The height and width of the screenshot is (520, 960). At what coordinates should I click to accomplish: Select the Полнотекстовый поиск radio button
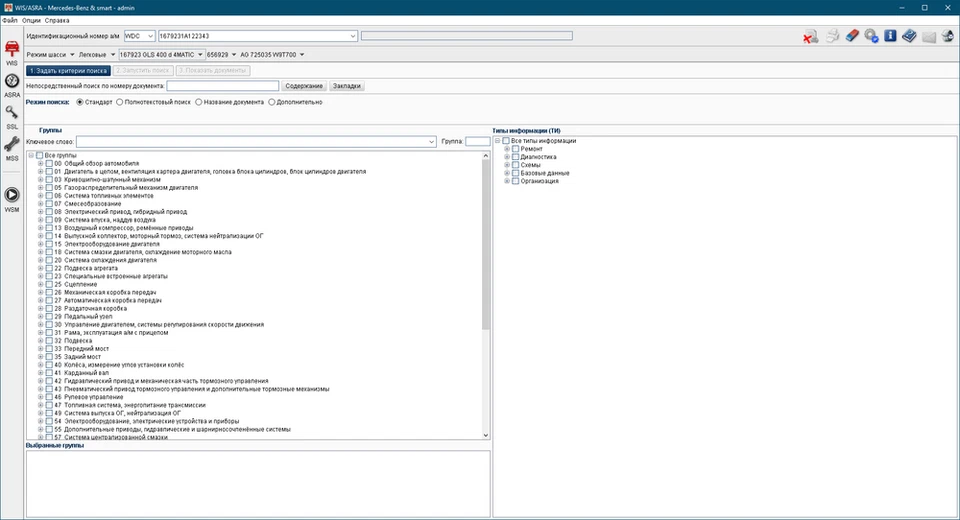(120, 102)
